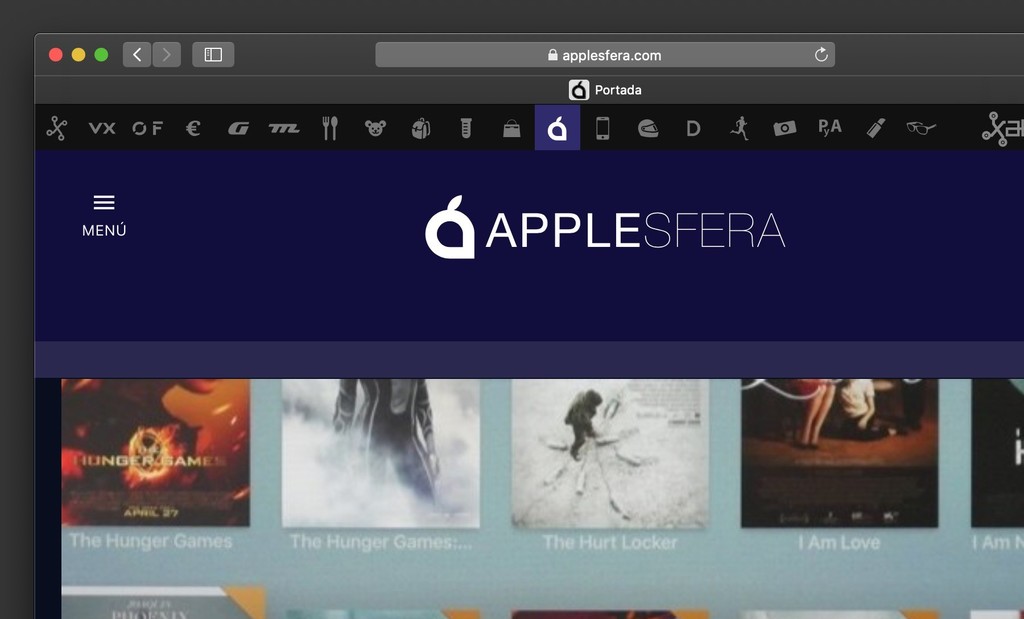The width and height of the screenshot is (1024, 619).
Task: Open the stylized G site icon
Action: click(238, 128)
